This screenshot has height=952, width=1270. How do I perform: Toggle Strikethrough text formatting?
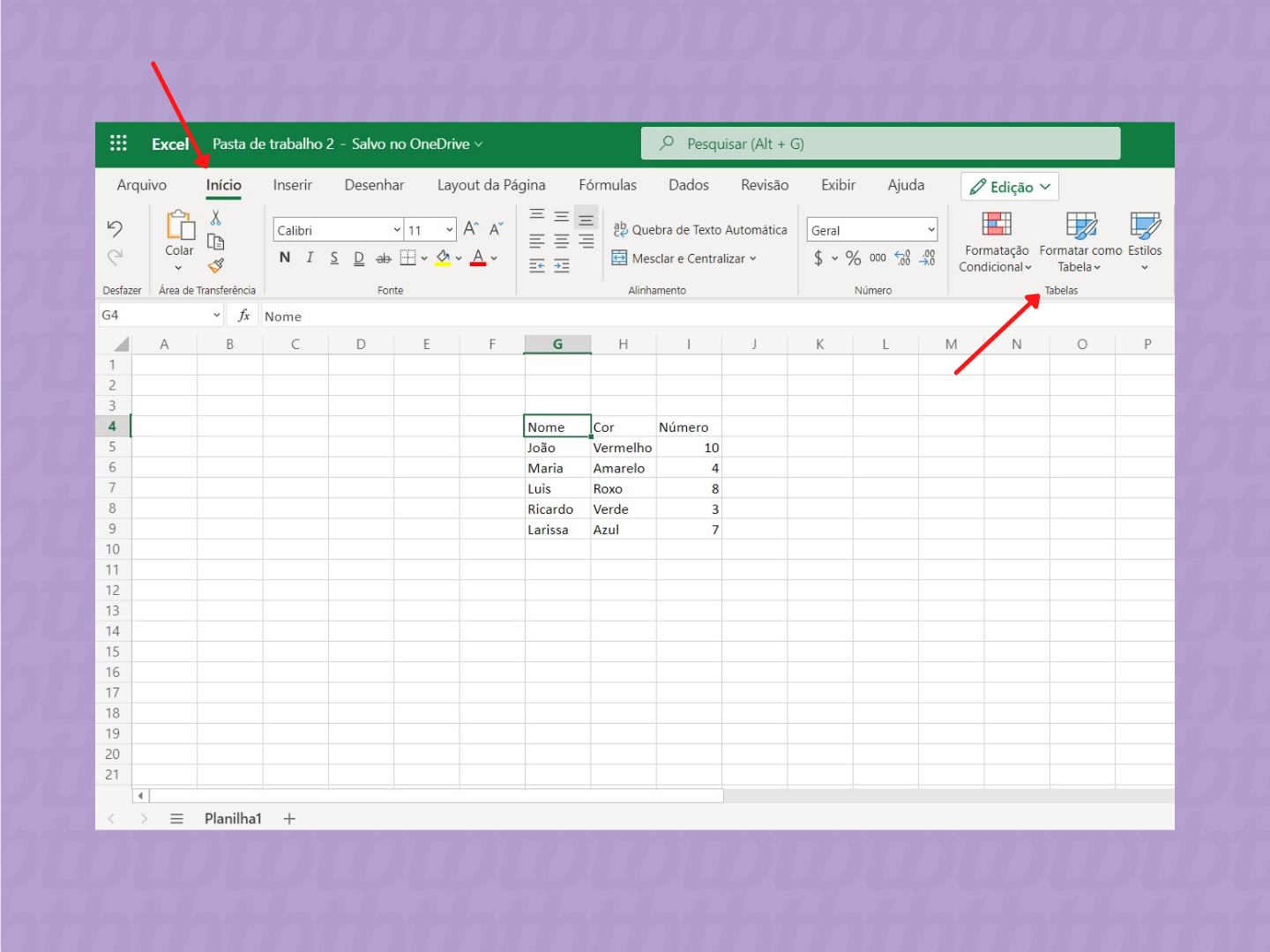(383, 258)
